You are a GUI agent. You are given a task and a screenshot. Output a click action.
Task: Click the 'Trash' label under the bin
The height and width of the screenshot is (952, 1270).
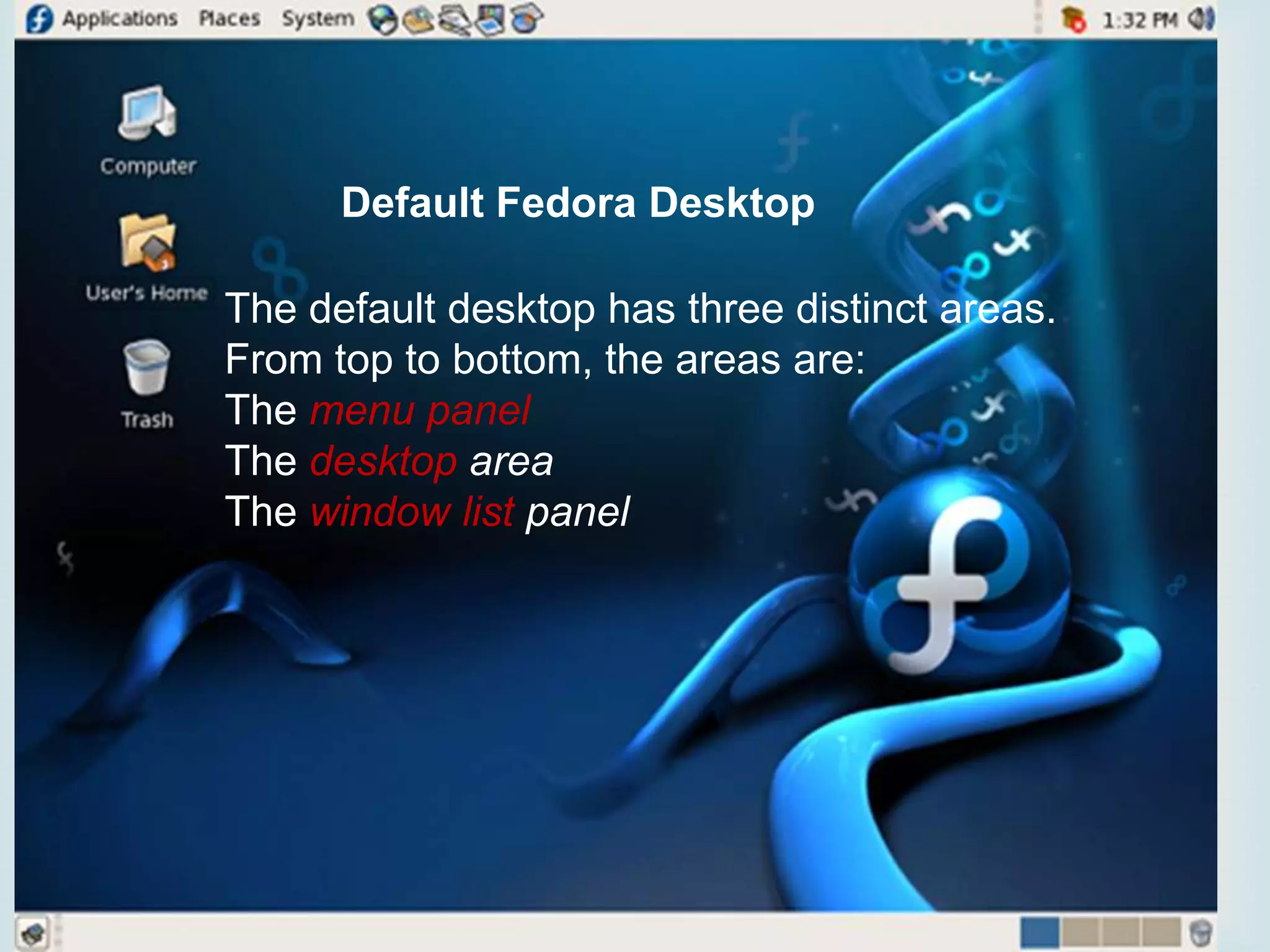(x=147, y=420)
